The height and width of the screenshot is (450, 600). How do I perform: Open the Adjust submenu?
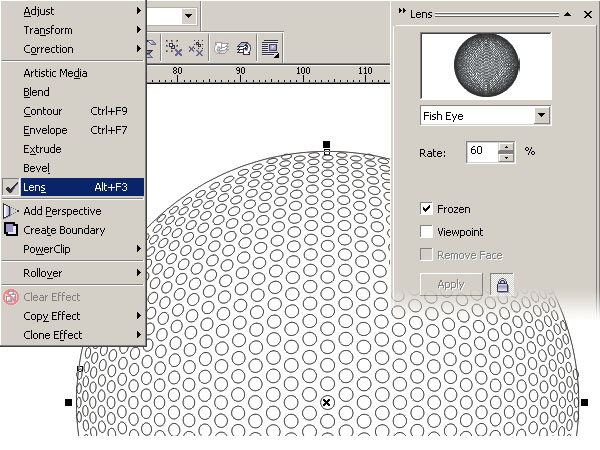73,11
